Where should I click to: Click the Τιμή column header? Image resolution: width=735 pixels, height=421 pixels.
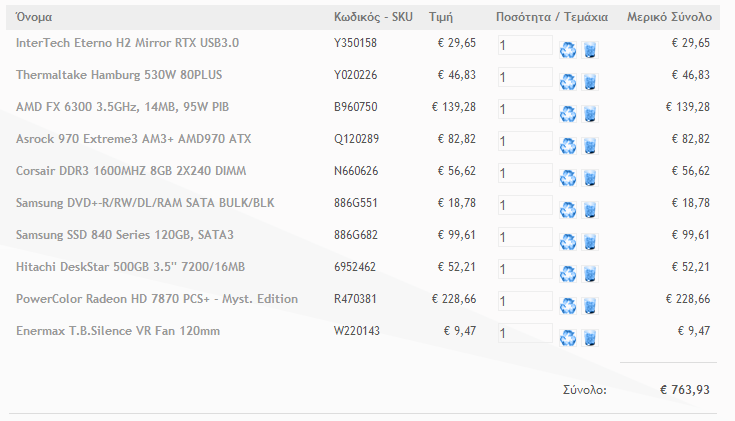(x=441, y=17)
